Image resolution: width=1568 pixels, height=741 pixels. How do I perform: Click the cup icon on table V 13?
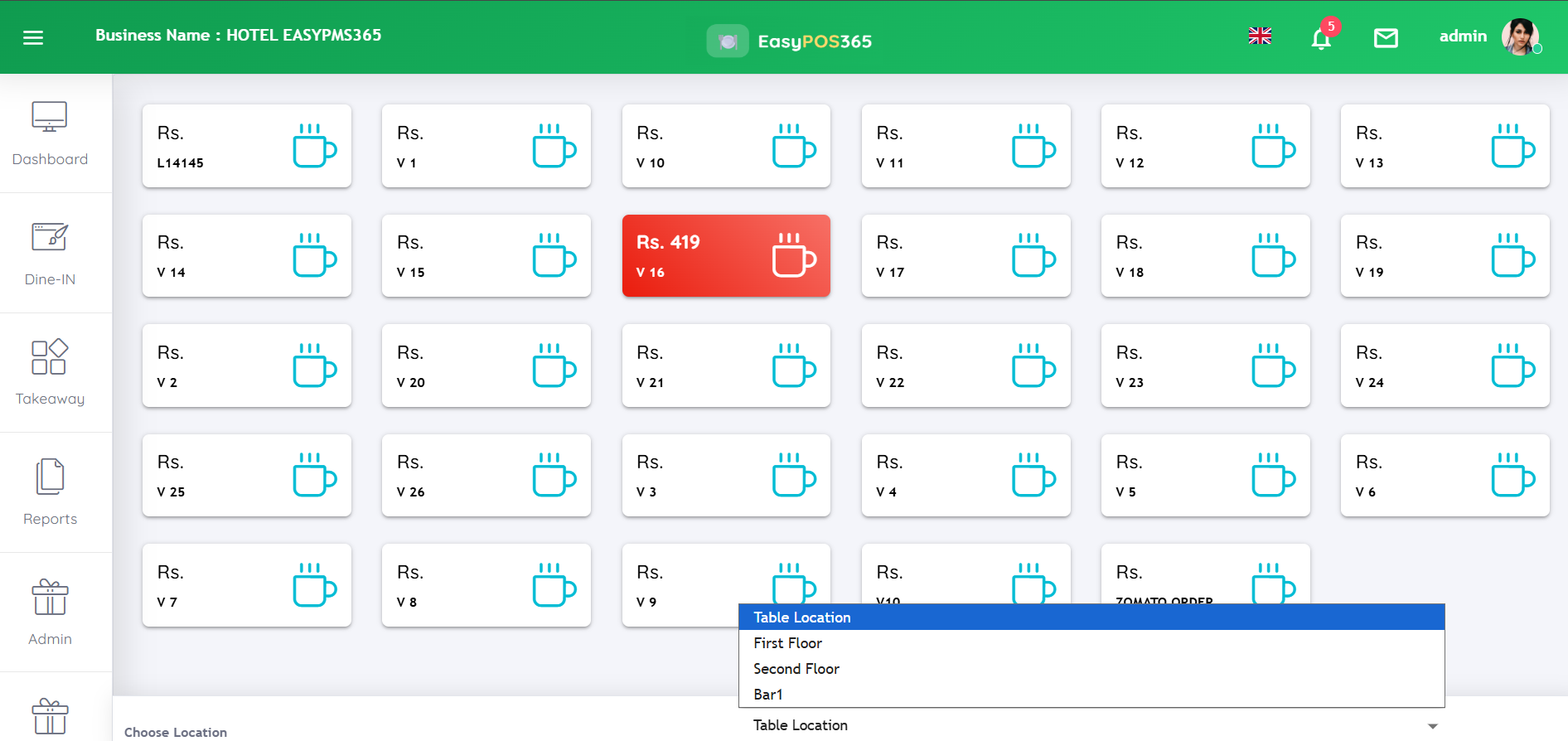(x=1513, y=146)
